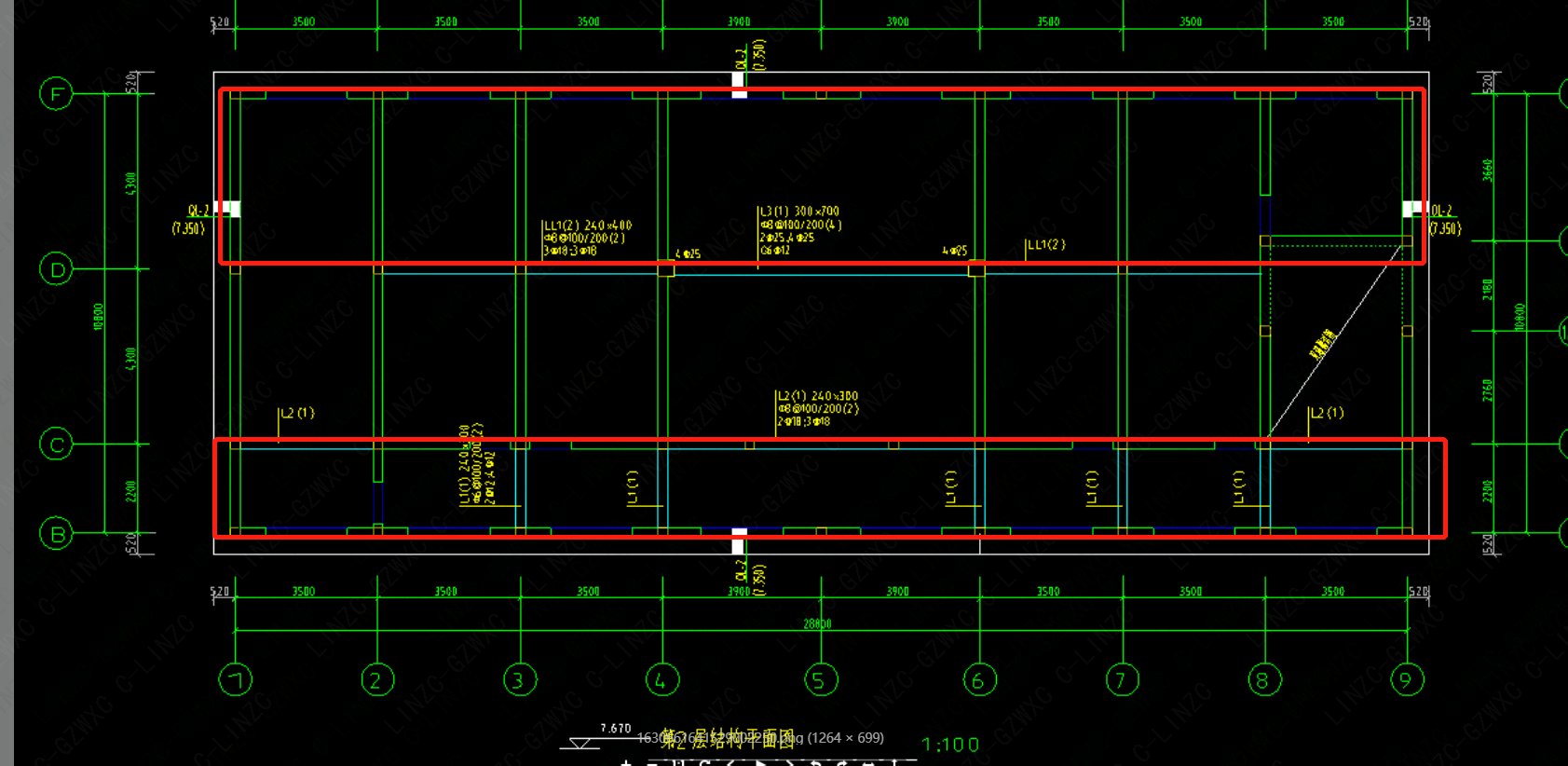Click the 'QL-2' label at right wall

coord(1442,212)
